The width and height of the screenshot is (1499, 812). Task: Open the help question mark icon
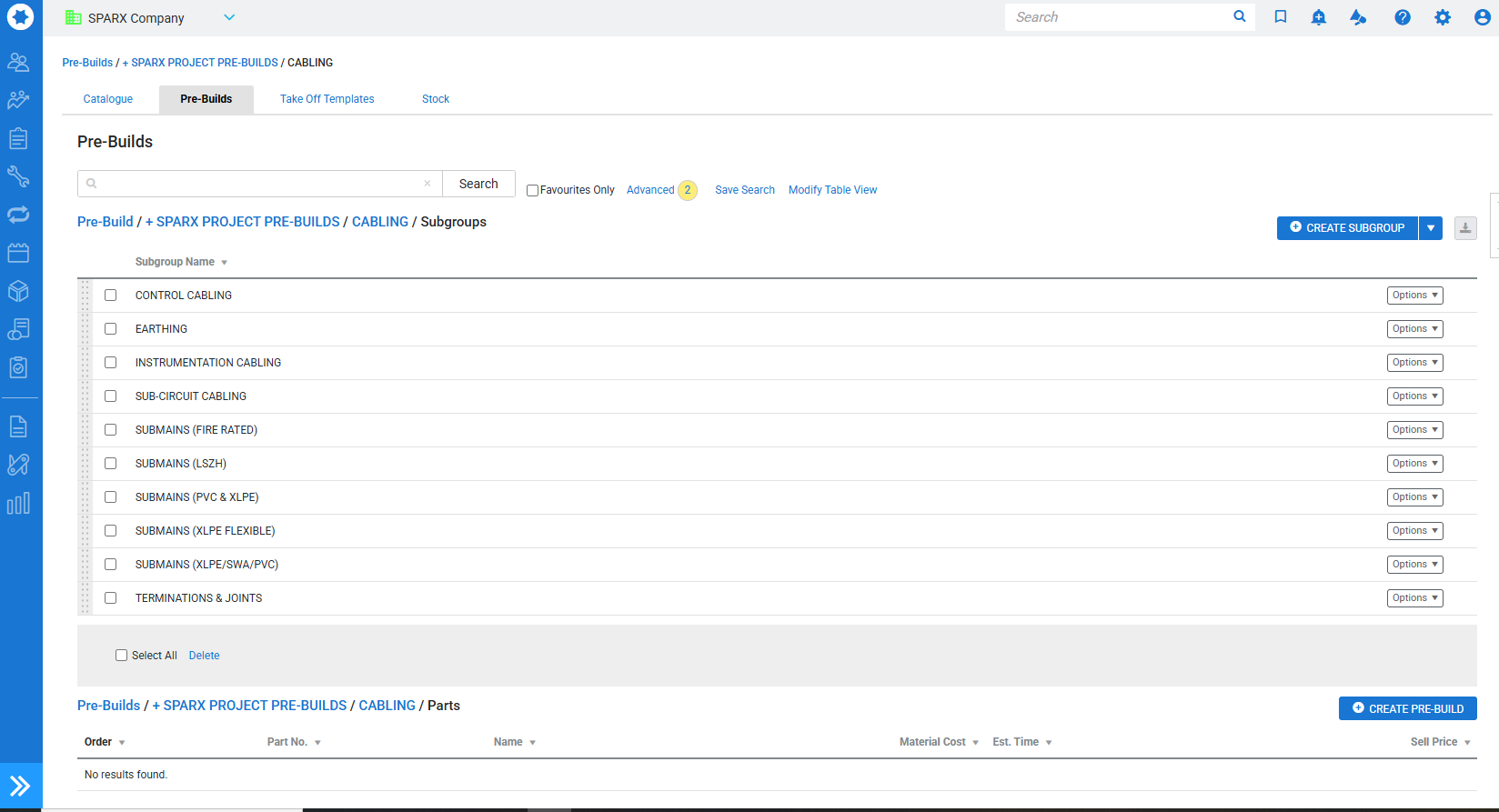point(1403,17)
